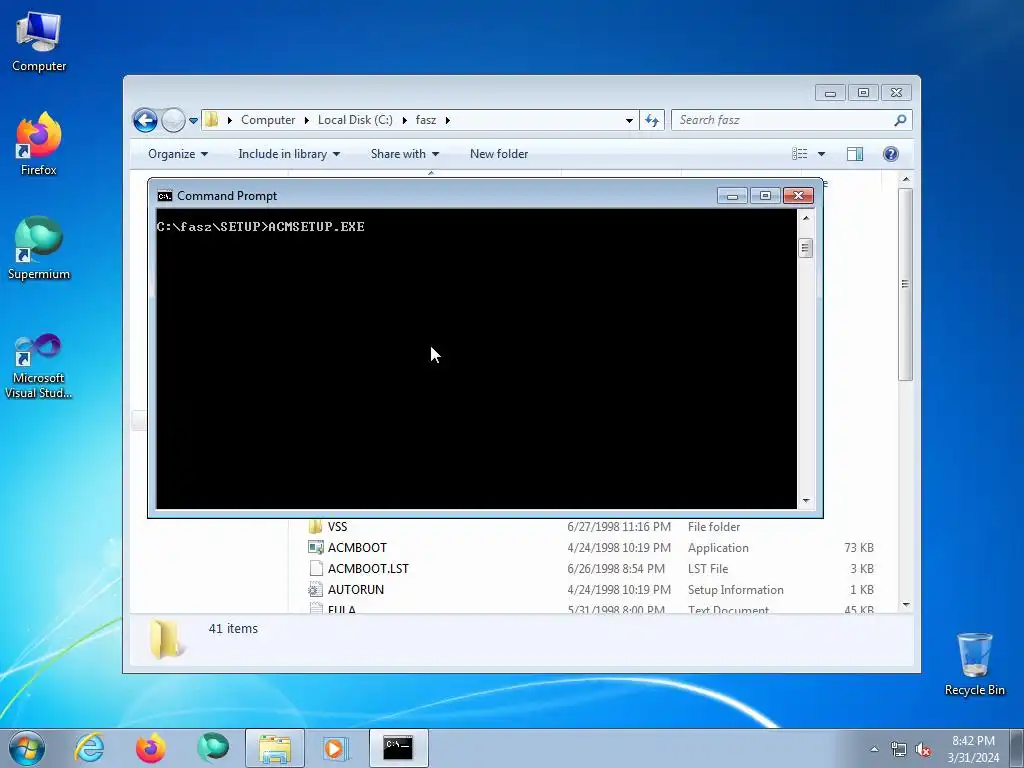Open the Organize menu
This screenshot has height=768, width=1024.
click(x=178, y=154)
